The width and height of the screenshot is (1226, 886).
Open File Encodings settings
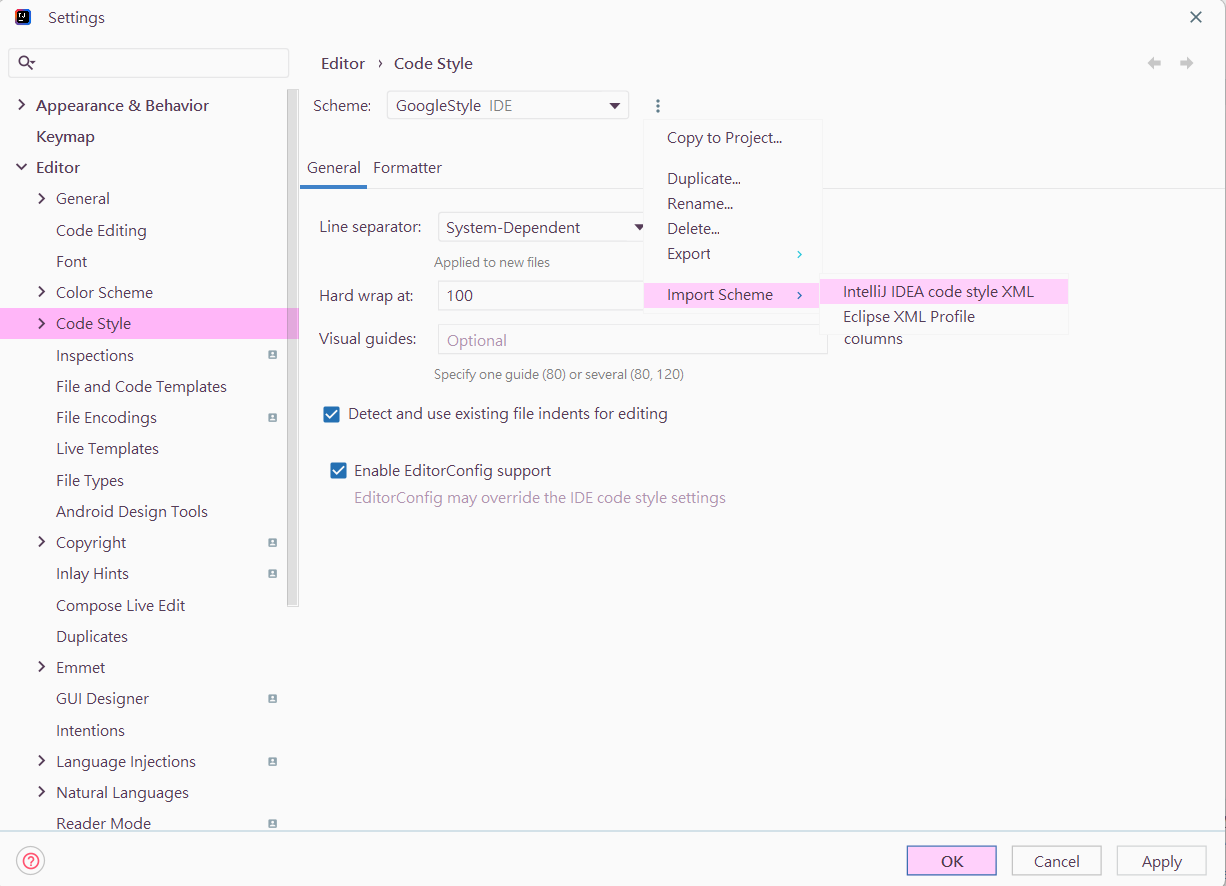(x=106, y=417)
